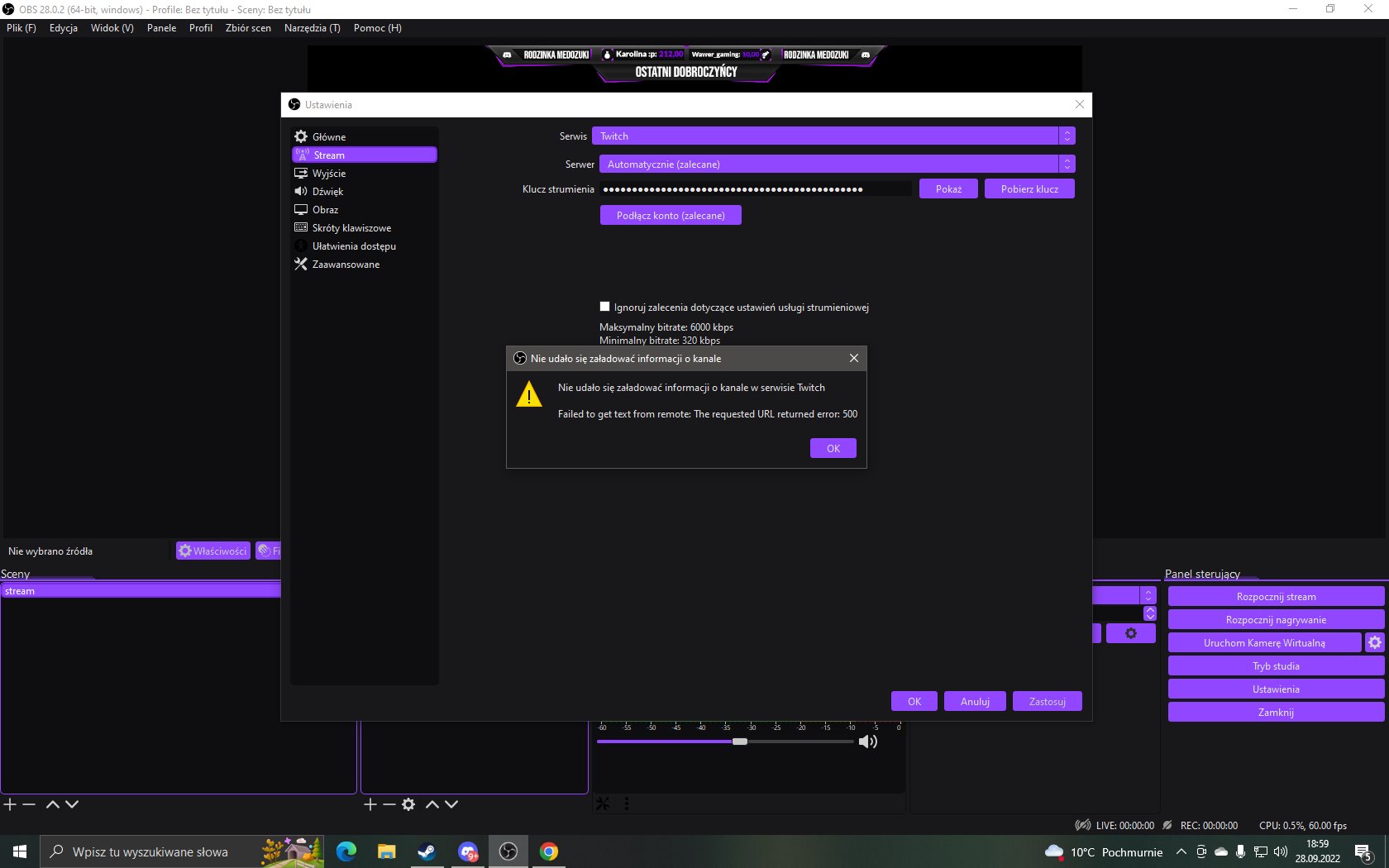Open the Widok (V) menu
This screenshot has width=1389, height=868.
point(112,27)
